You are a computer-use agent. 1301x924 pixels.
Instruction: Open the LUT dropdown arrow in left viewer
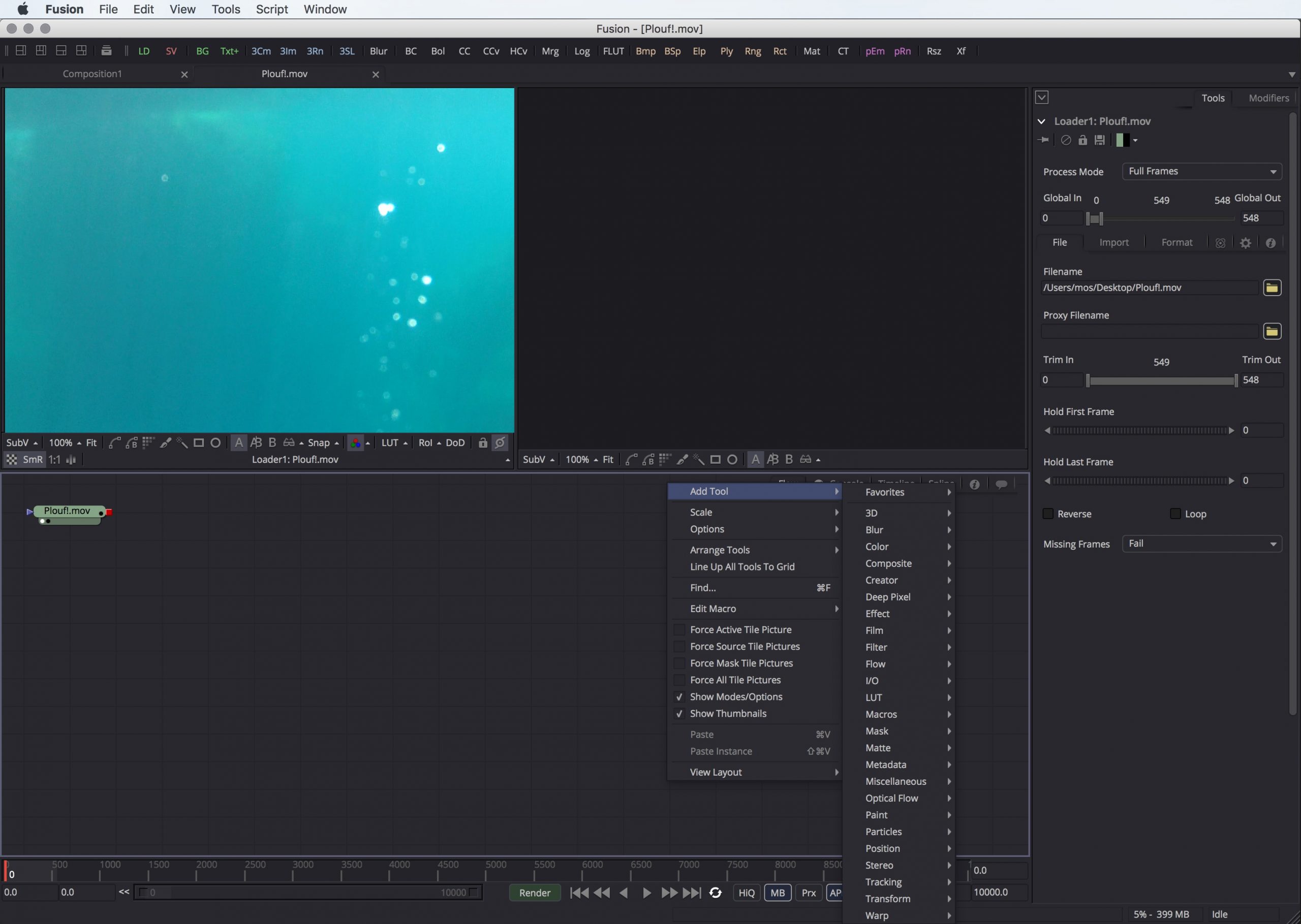pyautogui.click(x=405, y=443)
